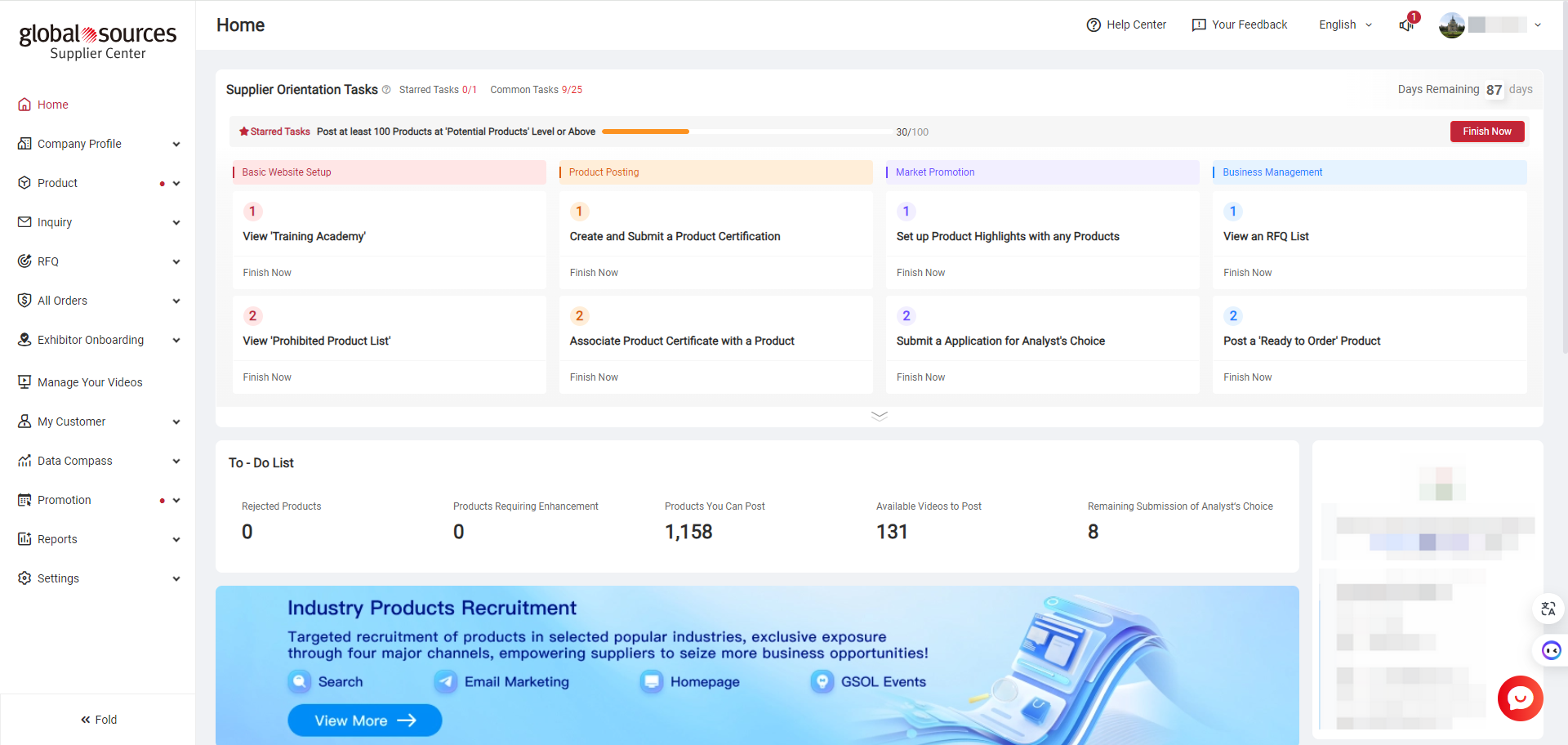This screenshot has width=1568, height=745.
Task: Open the English language dropdown
Action: pos(1343,25)
